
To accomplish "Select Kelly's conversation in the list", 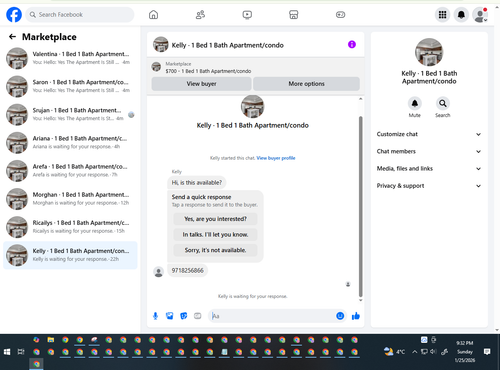I will (x=70, y=255).
